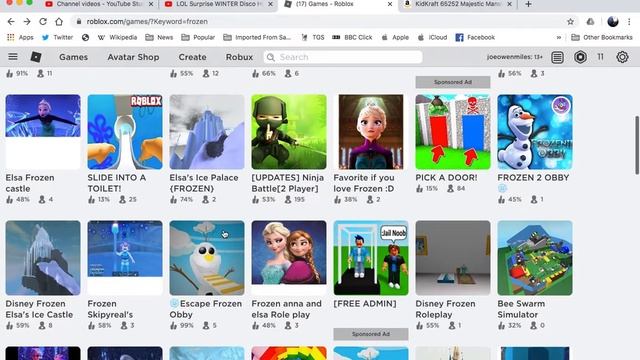Click the browser back arrow
Screen dimensions: 640x360
pos(11,22)
